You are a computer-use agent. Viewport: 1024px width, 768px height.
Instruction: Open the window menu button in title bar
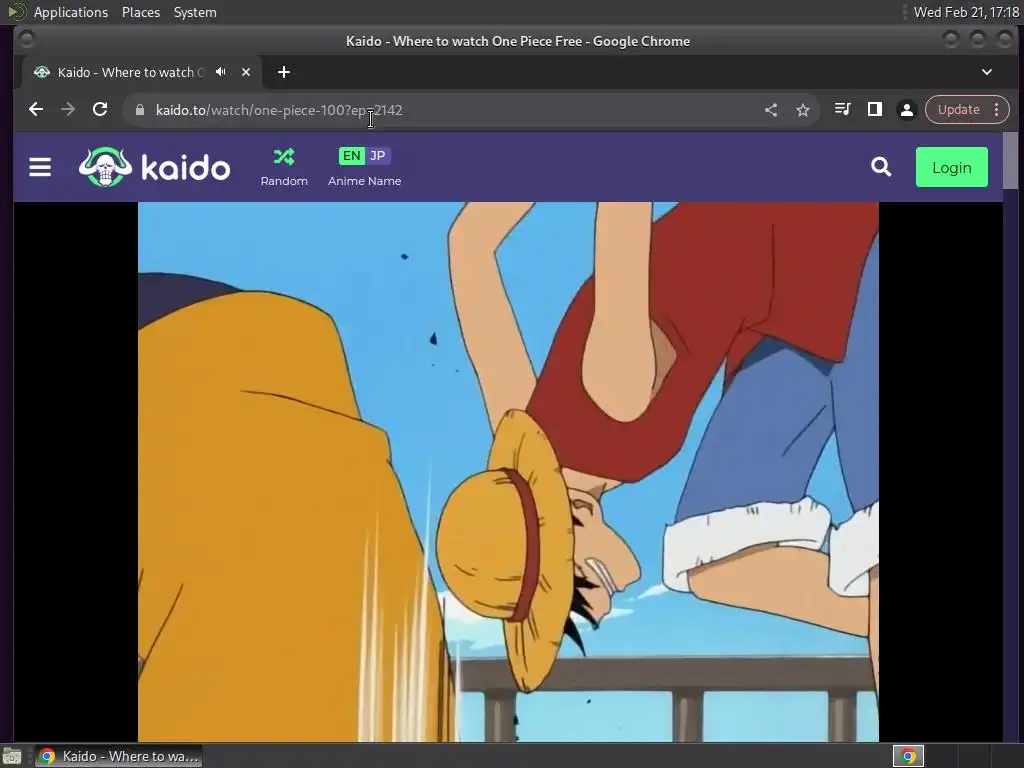[27, 40]
